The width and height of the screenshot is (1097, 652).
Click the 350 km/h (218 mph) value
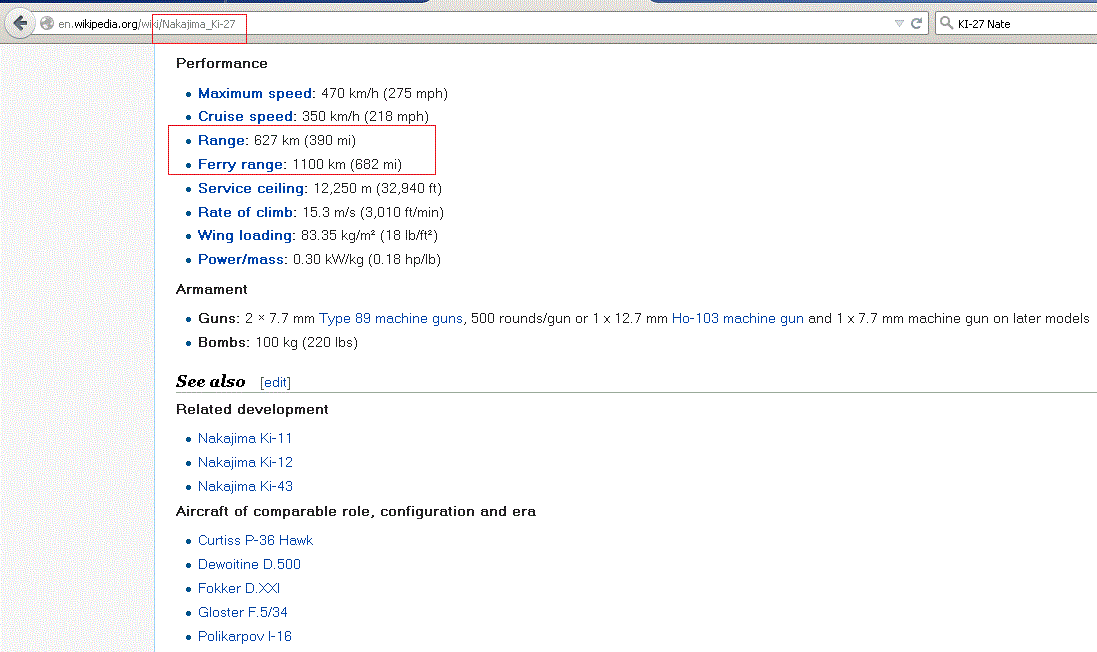pyautogui.click(x=365, y=117)
